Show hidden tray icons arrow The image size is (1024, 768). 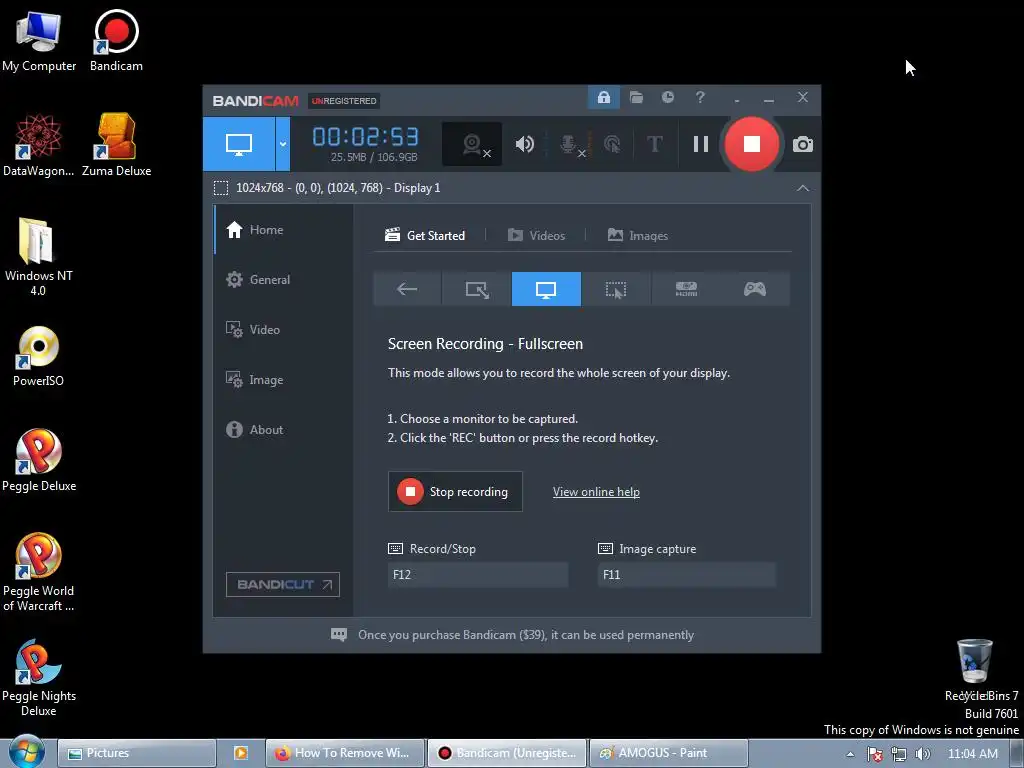click(x=850, y=754)
